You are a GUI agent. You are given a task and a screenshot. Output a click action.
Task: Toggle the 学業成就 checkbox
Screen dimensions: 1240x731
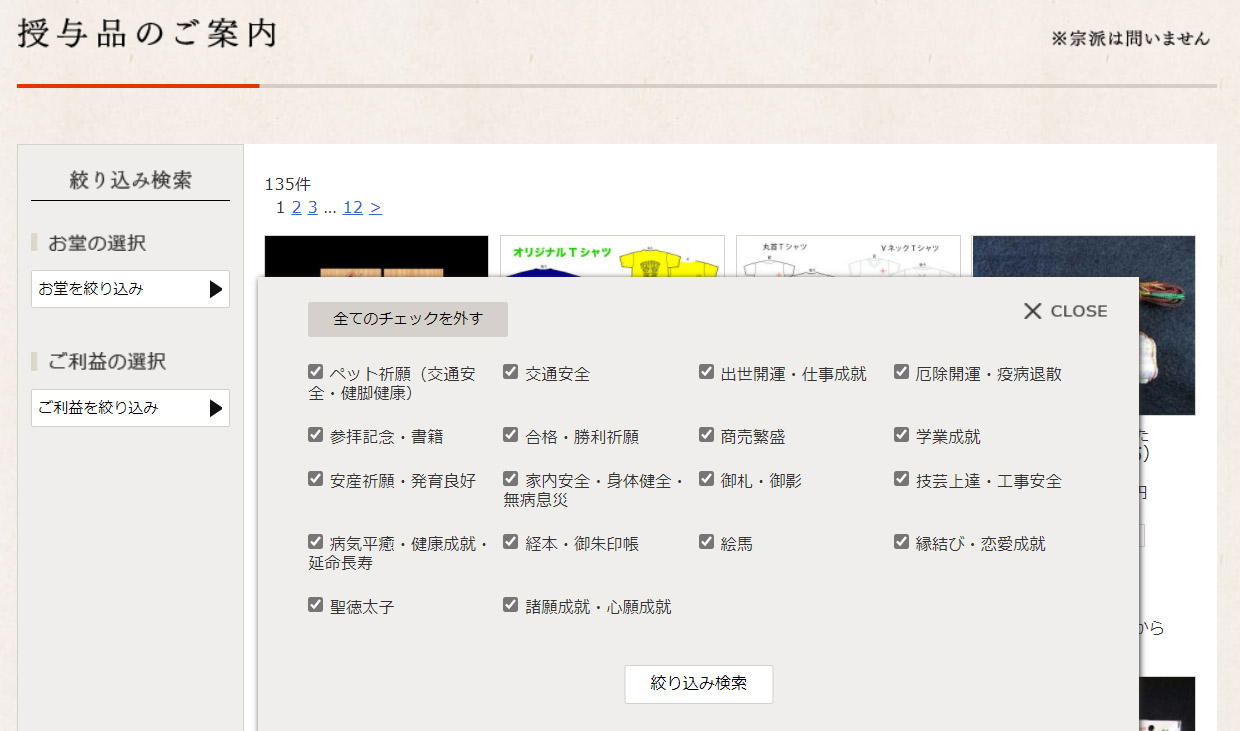(x=902, y=435)
